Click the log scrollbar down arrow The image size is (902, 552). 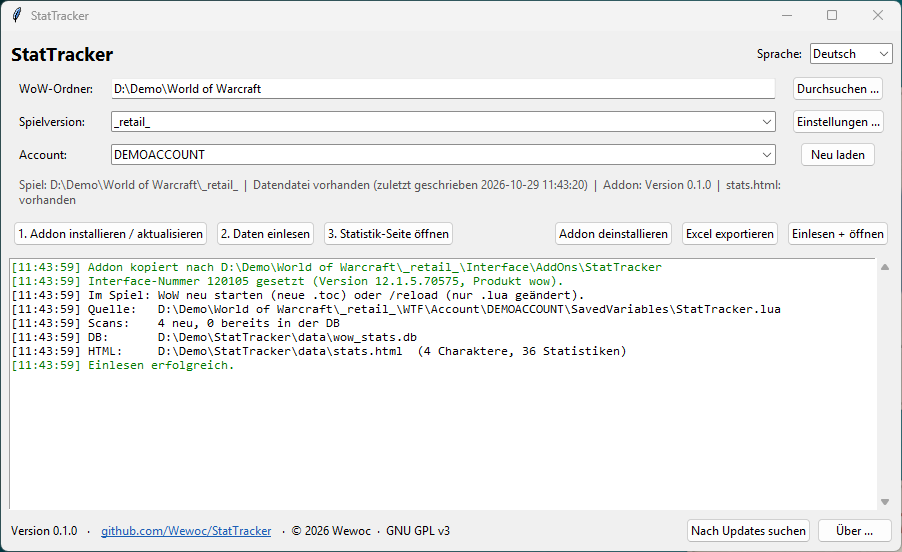[885, 502]
